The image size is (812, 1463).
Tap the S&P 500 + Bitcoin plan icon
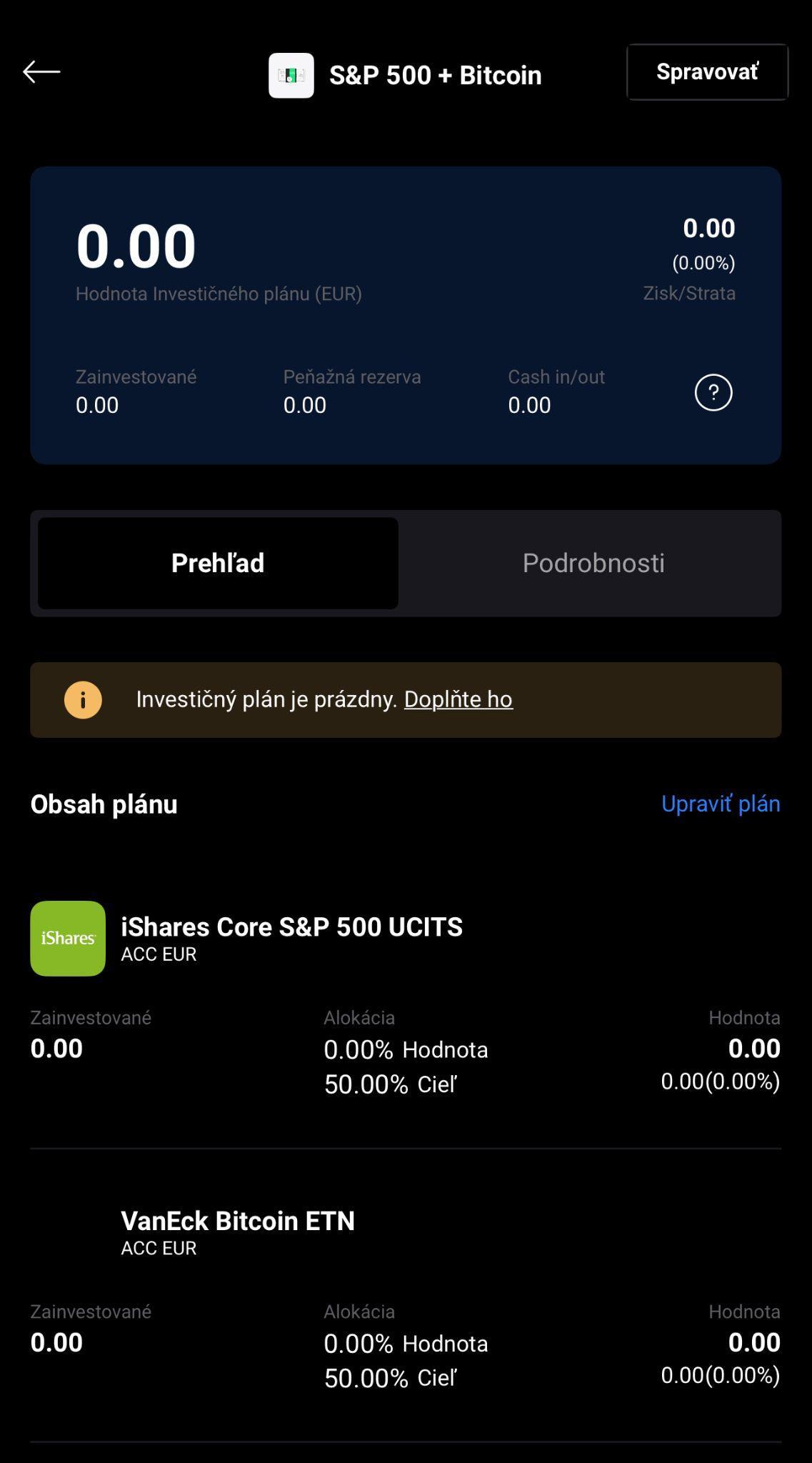(x=291, y=75)
